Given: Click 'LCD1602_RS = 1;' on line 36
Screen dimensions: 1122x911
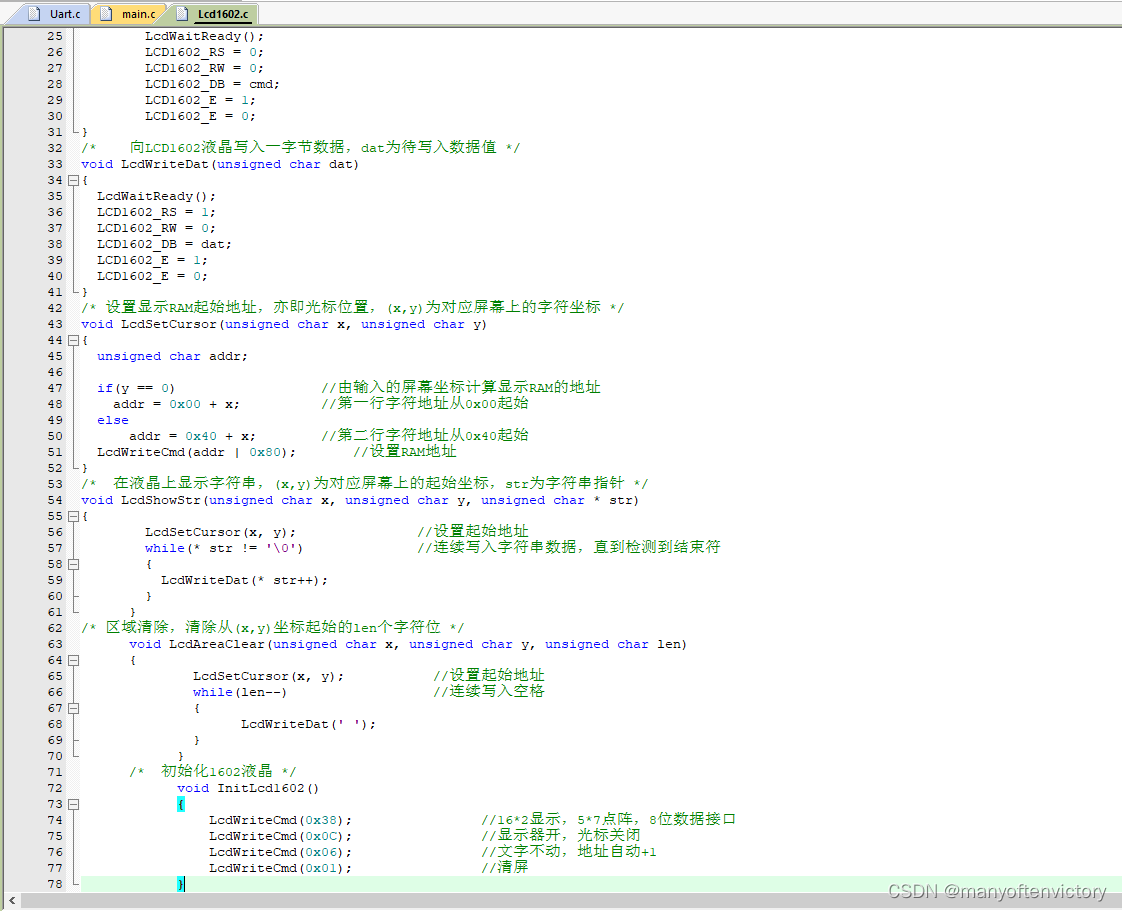Looking at the screenshot, I should point(156,213).
